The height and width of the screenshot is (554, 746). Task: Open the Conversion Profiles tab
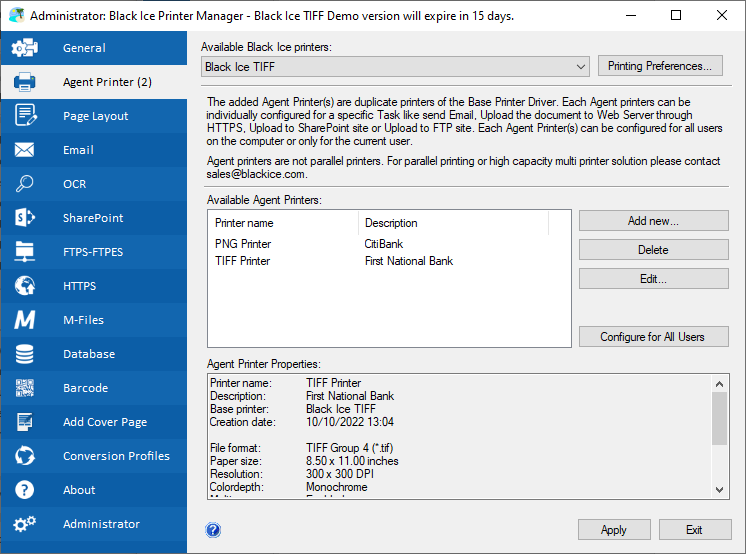point(116,456)
